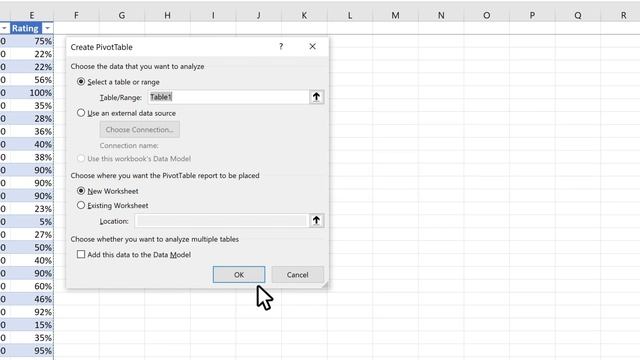Image resolution: width=640 pixels, height=360 pixels.
Task: Select the cell showing 50%
Action: pyautogui.click(x=31, y=247)
